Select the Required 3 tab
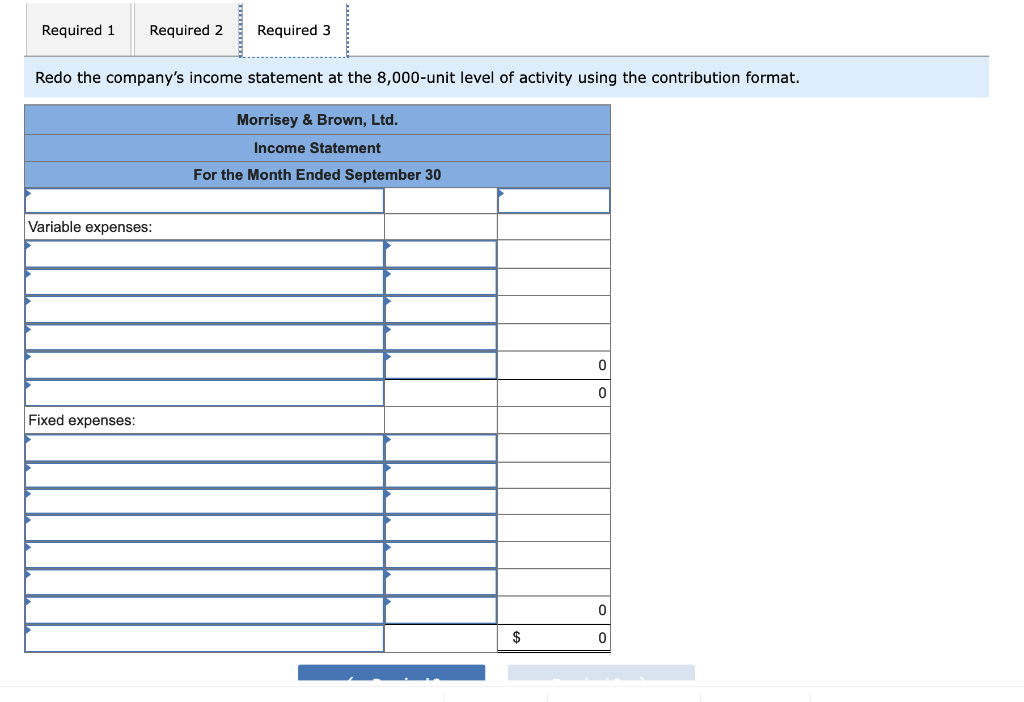 [294, 30]
